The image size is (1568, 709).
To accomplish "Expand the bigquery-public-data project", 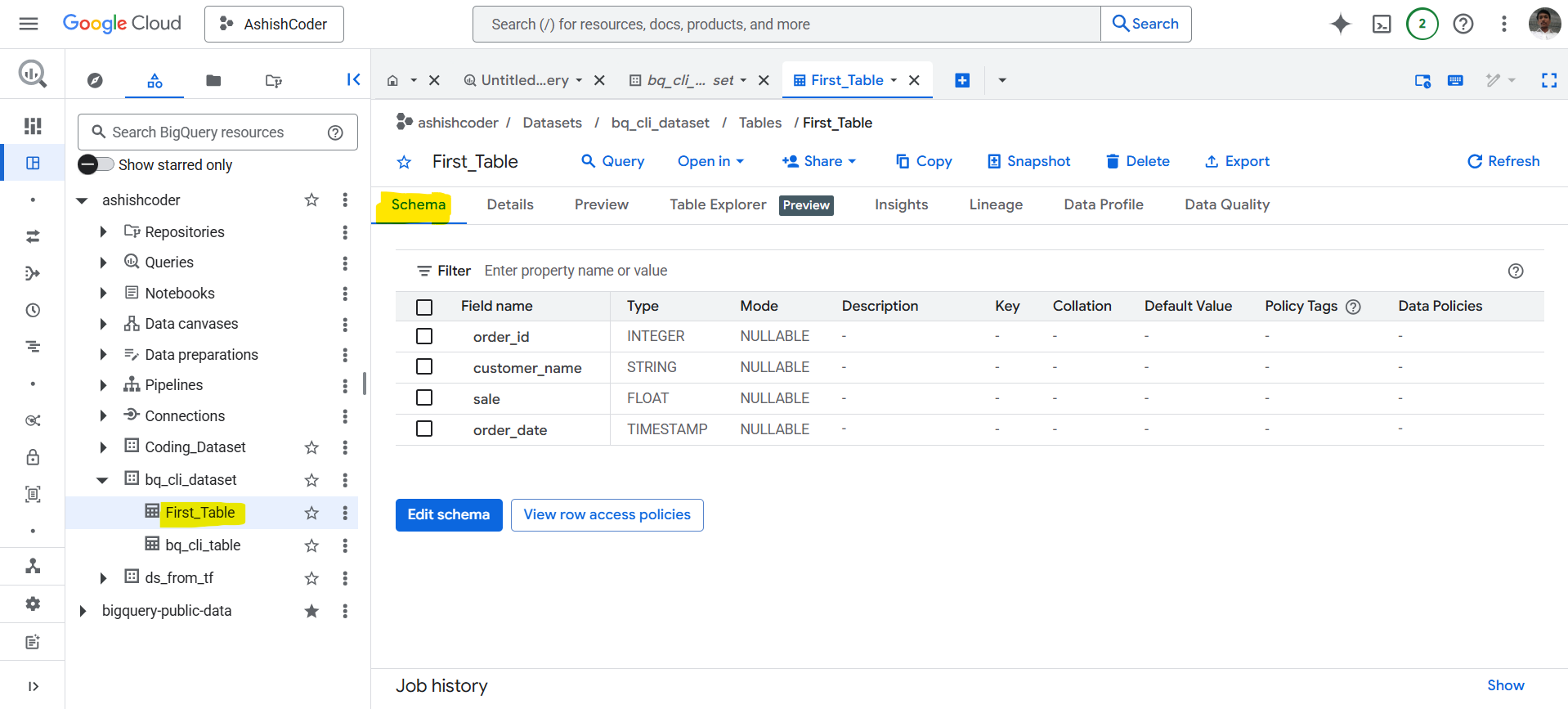I will (x=83, y=611).
